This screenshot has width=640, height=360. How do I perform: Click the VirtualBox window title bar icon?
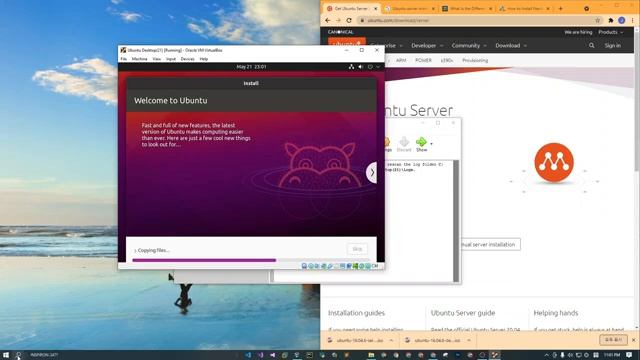pyautogui.click(x=123, y=50)
